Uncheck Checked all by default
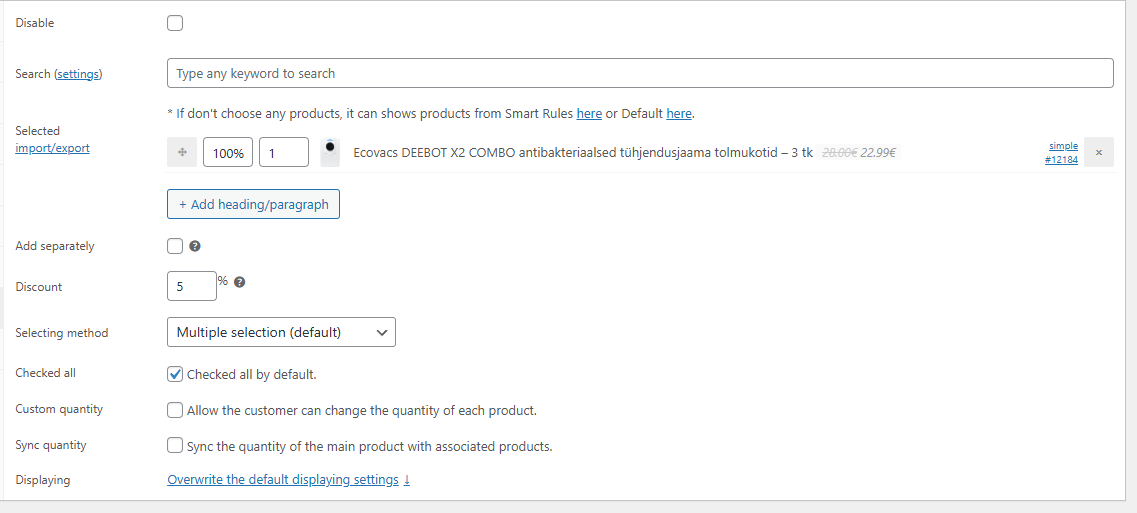The height and width of the screenshot is (513, 1137). (x=175, y=374)
